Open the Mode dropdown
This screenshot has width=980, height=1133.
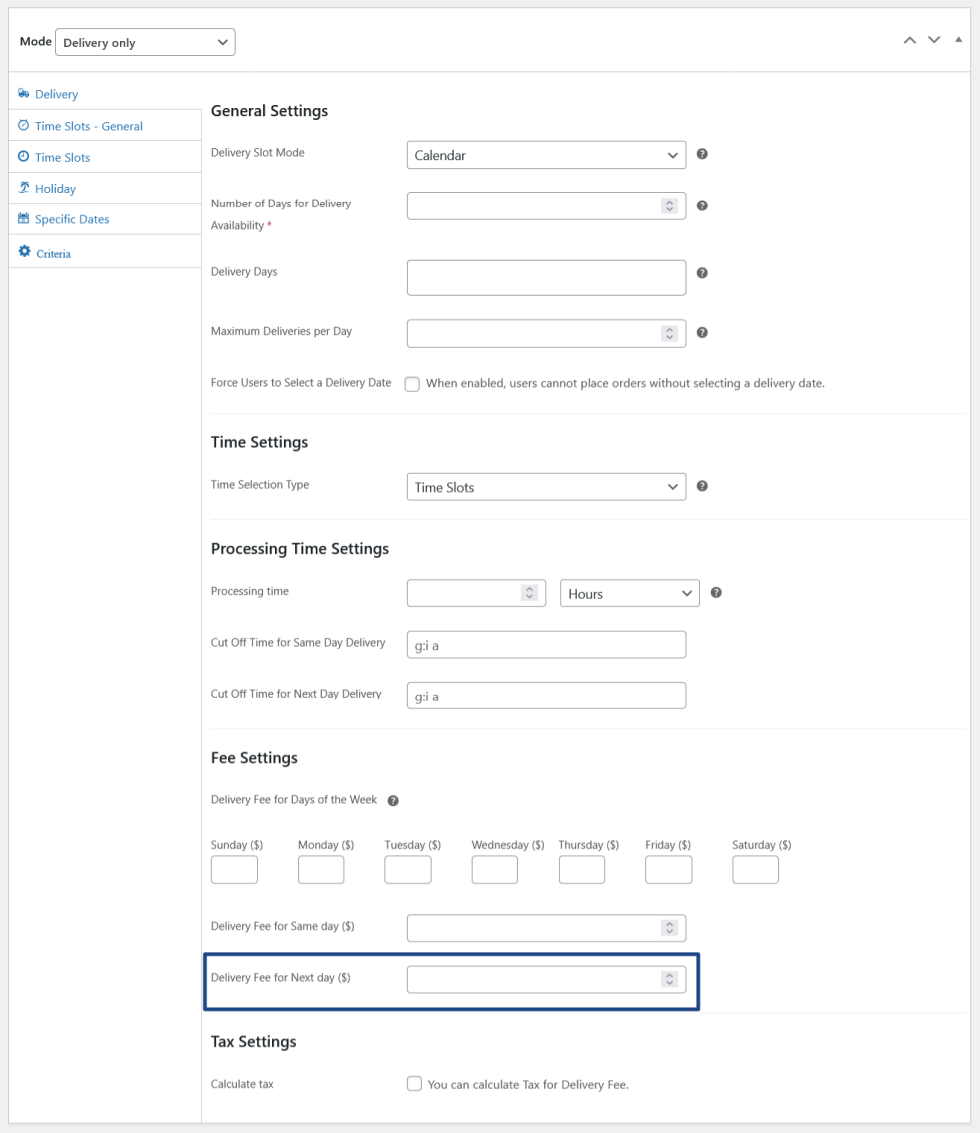(145, 42)
